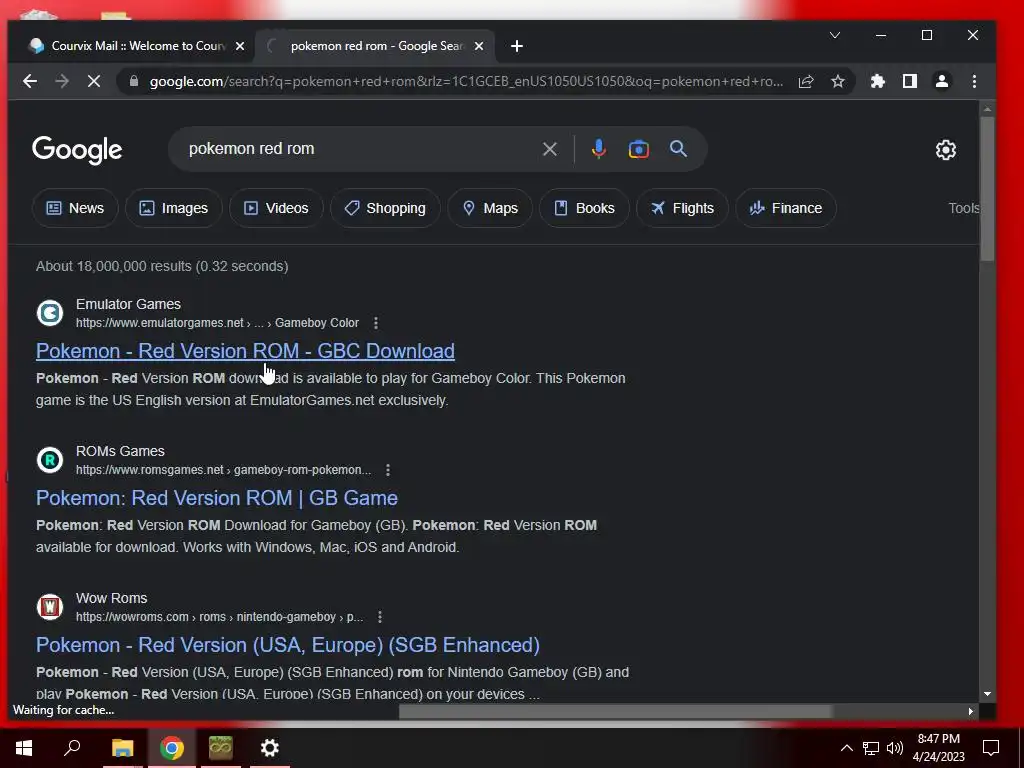
Task: Click the romsgames.net URL breadcrumb
Action: [x=223, y=470]
